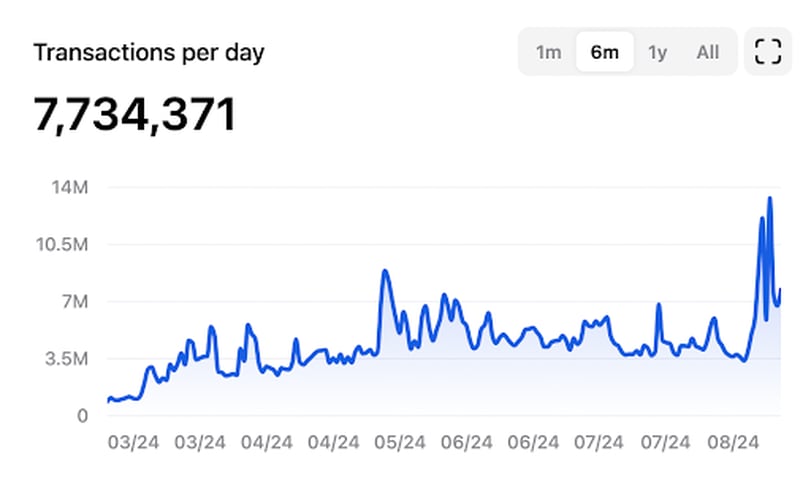Click the 0 y-axis label
The image size is (811, 483).
pyautogui.click(x=83, y=416)
